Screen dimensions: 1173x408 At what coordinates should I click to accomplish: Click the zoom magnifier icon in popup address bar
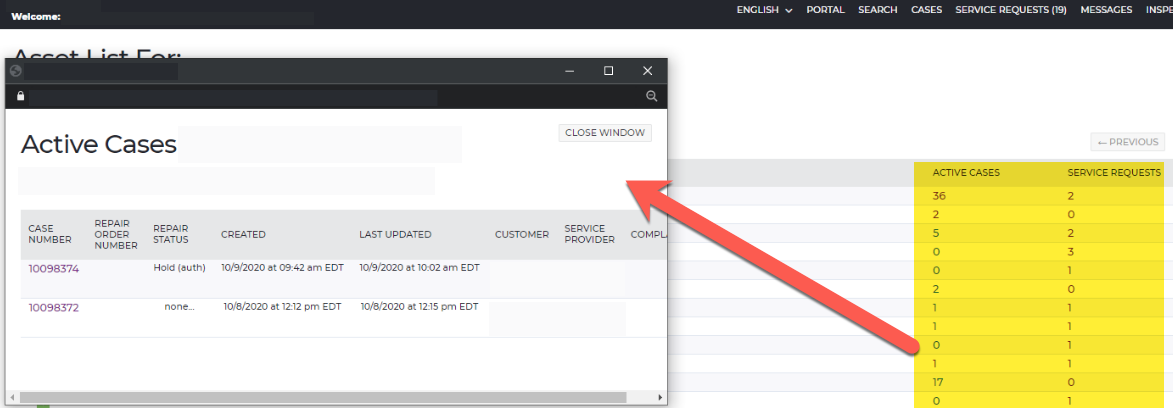tap(652, 96)
